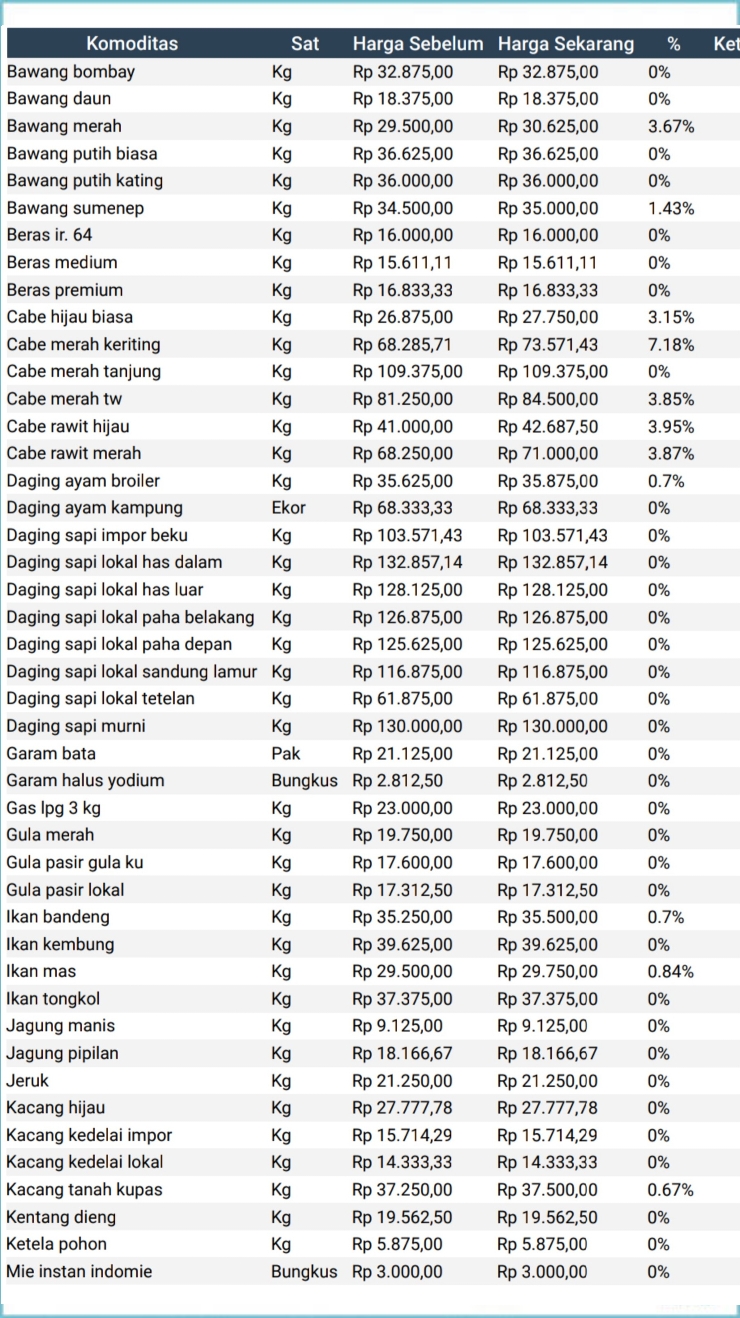Viewport: 740px width, 1318px height.
Task: Click the Sat column header
Action: (305, 43)
